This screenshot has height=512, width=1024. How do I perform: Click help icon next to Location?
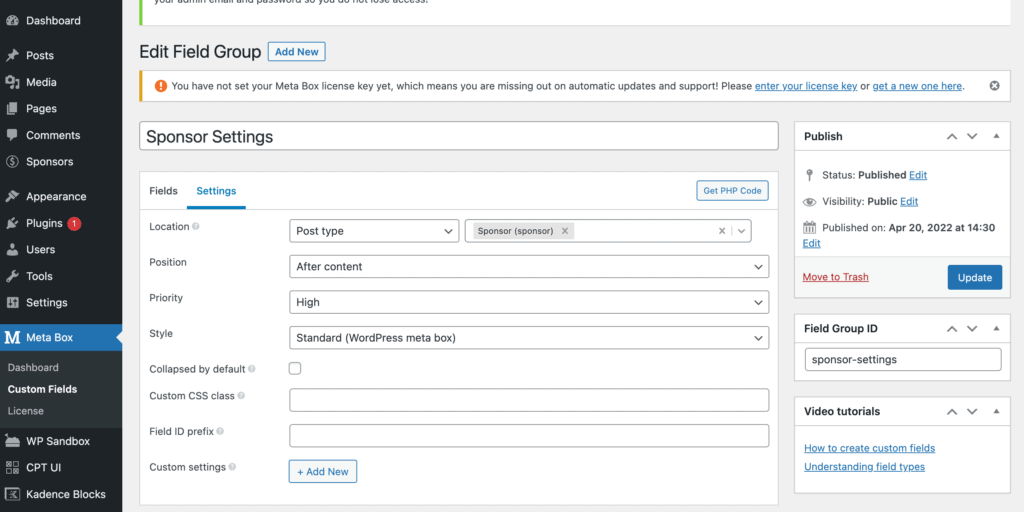tap(196, 227)
